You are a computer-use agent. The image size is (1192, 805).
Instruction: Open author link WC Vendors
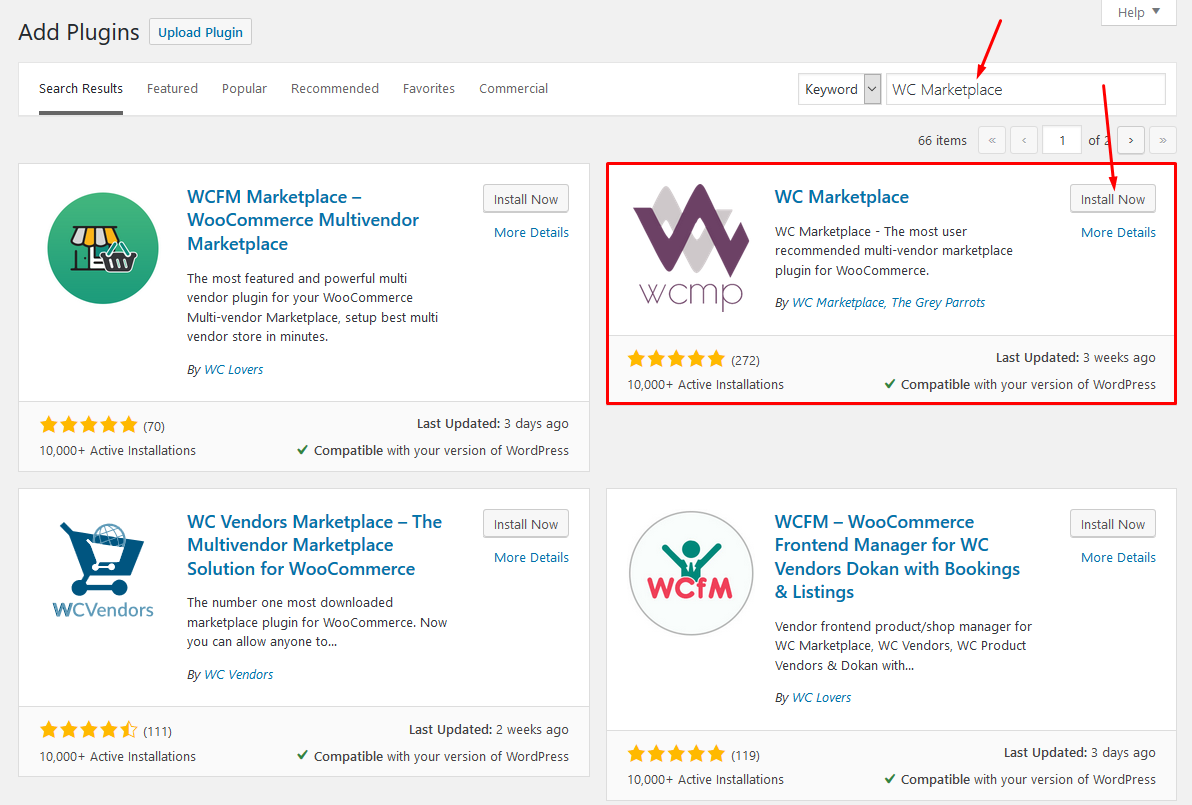(x=238, y=674)
